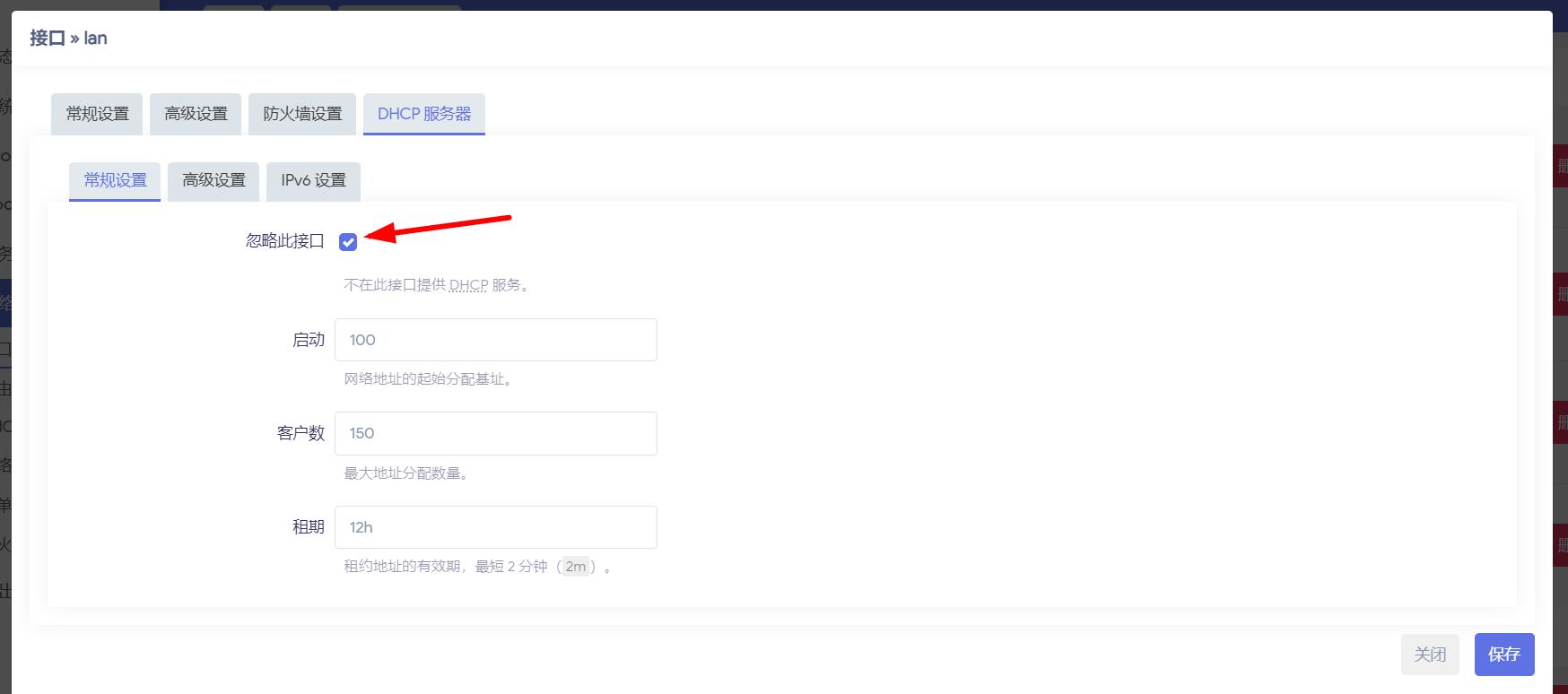1568x694 pixels.
Task: Select the DHCP inner 常规设置 sub-tab
Action: (x=115, y=181)
